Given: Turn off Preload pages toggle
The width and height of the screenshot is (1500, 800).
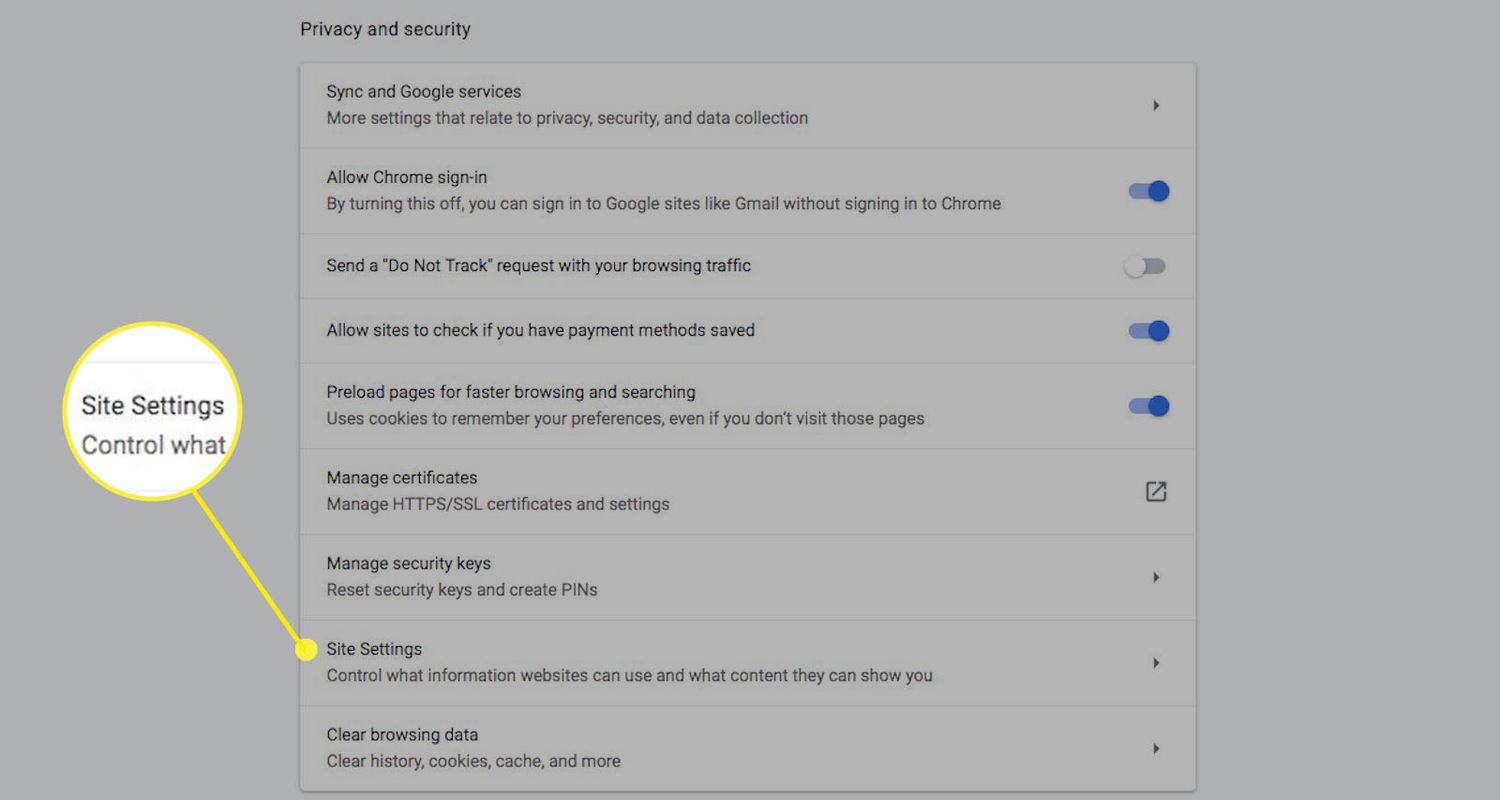Looking at the screenshot, I should click(1148, 406).
